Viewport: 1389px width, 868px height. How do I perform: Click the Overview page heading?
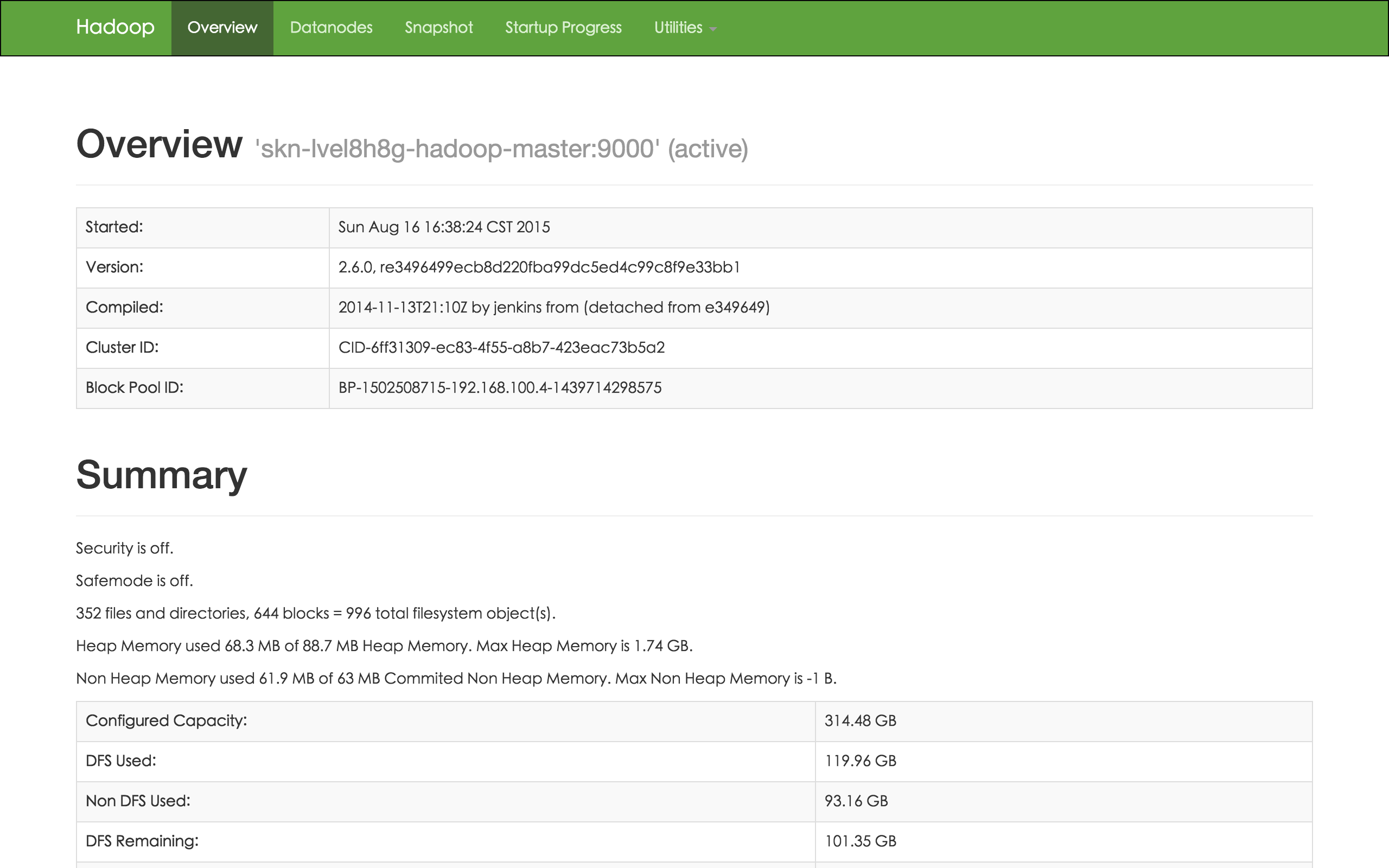coord(159,145)
